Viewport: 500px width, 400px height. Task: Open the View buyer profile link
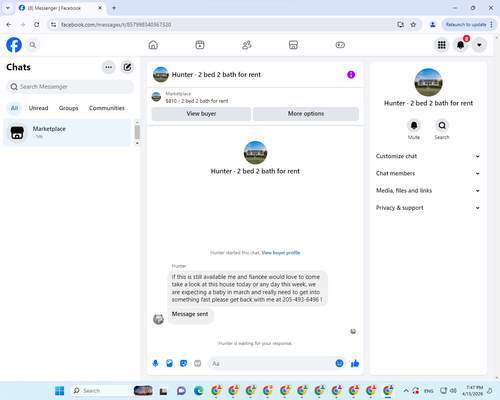(x=281, y=253)
